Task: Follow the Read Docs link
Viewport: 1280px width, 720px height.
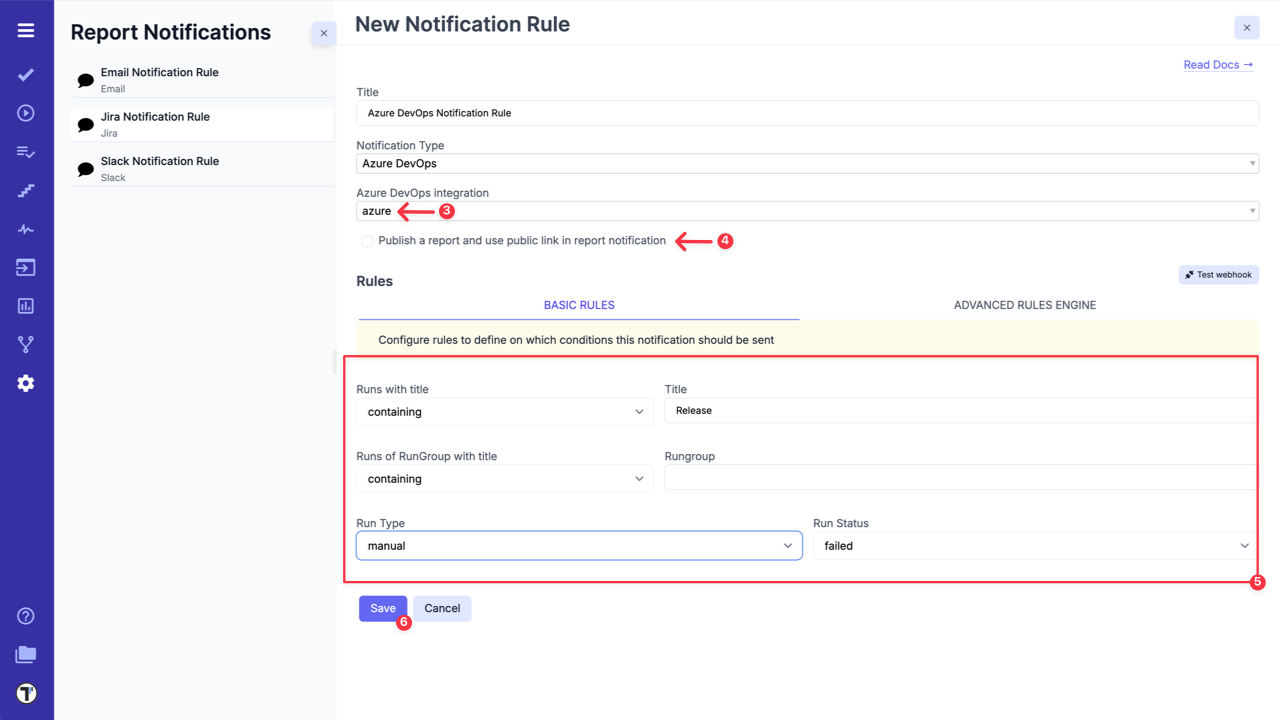Action: point(1217,65)
